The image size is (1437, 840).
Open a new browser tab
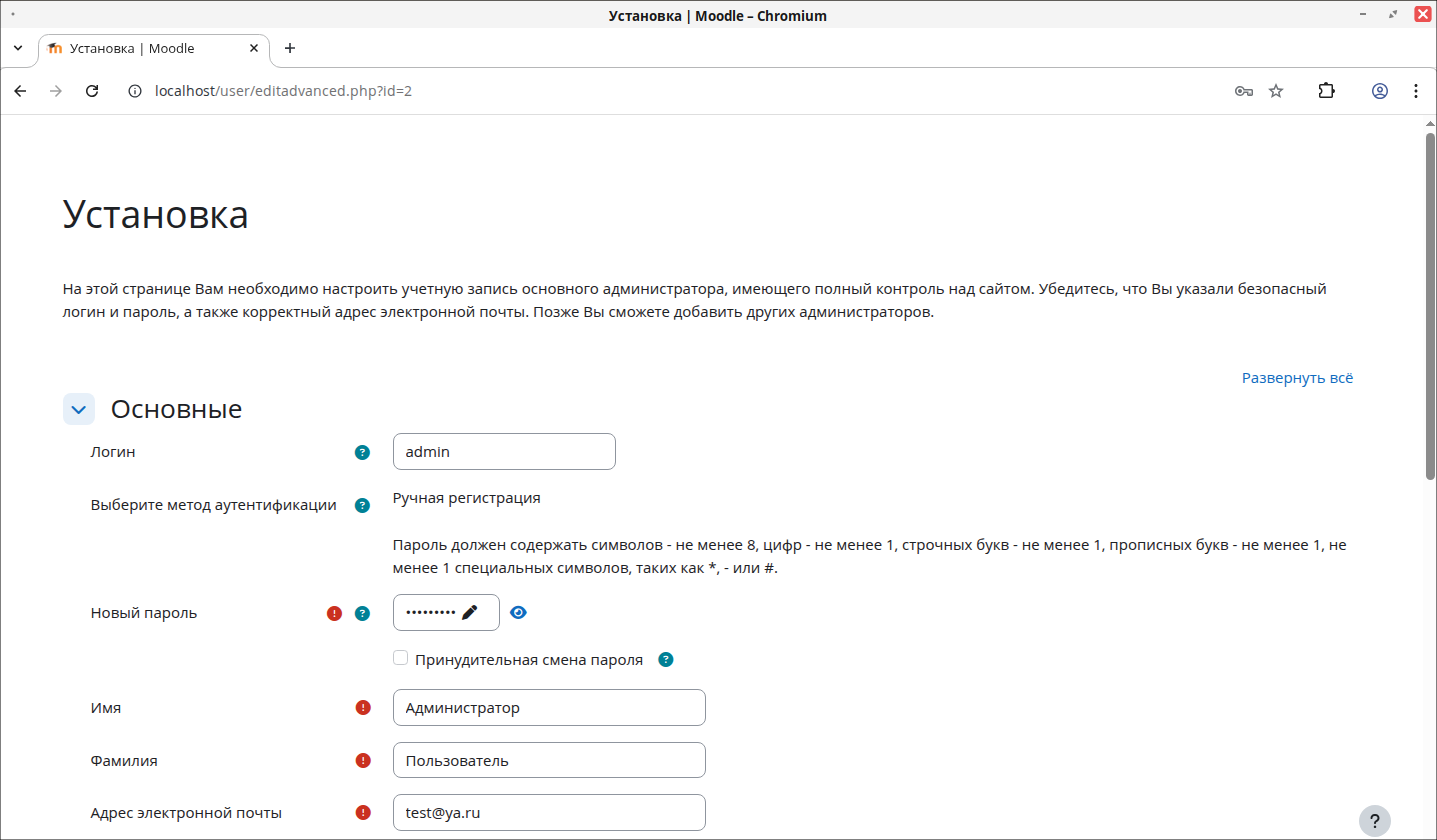click(290, 48)
